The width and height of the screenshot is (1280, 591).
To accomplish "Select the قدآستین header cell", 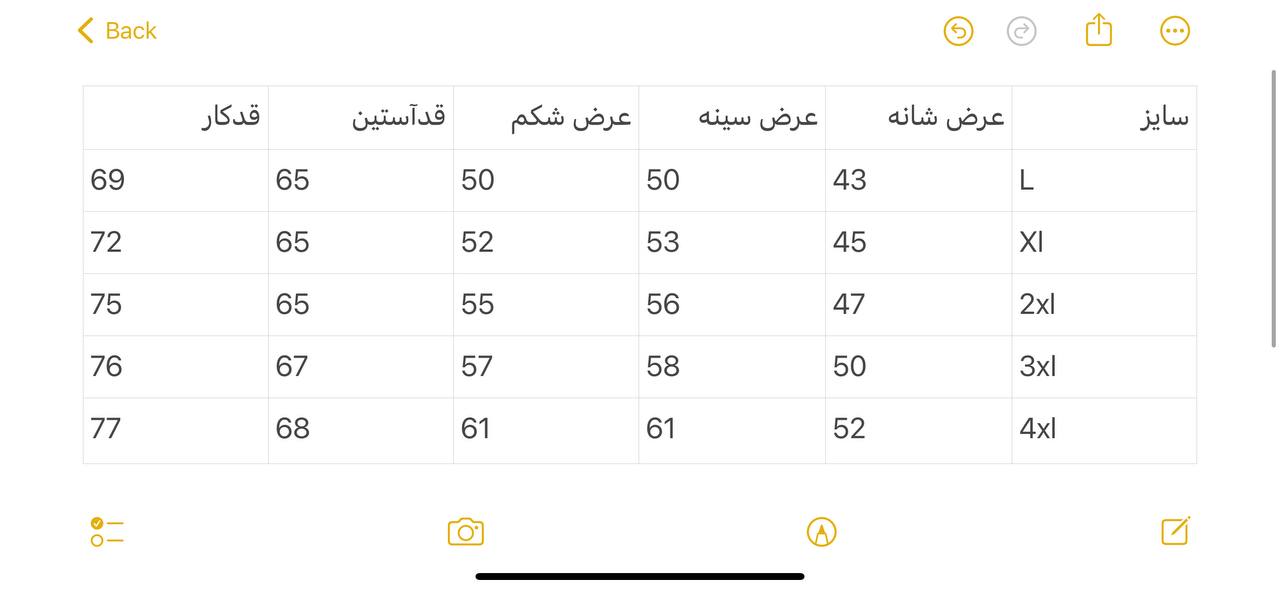I will tap(361, 118).
